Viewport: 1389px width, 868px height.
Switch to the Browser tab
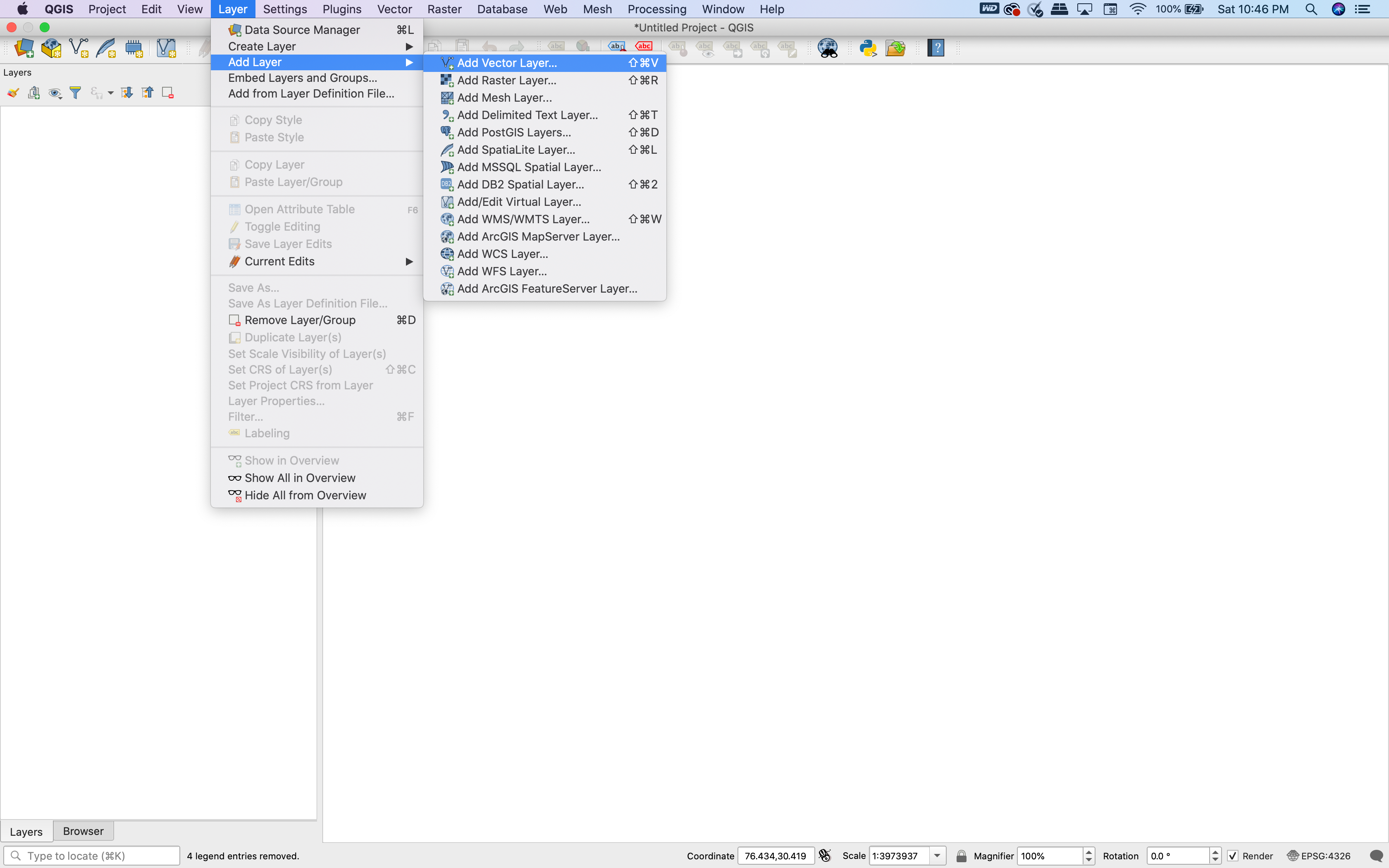point(83,831)
